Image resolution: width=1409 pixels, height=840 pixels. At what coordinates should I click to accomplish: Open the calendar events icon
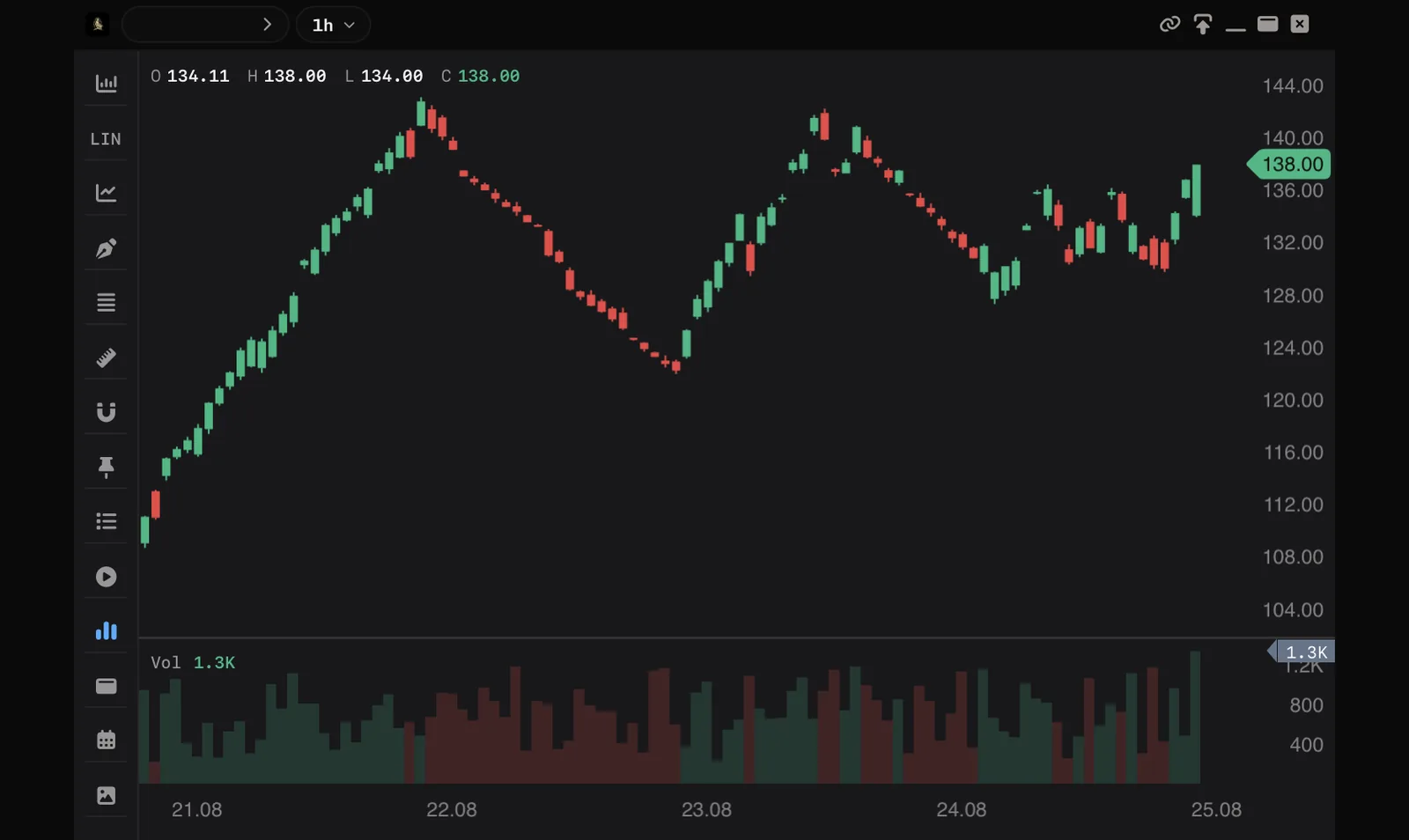(x=106, y=740)
